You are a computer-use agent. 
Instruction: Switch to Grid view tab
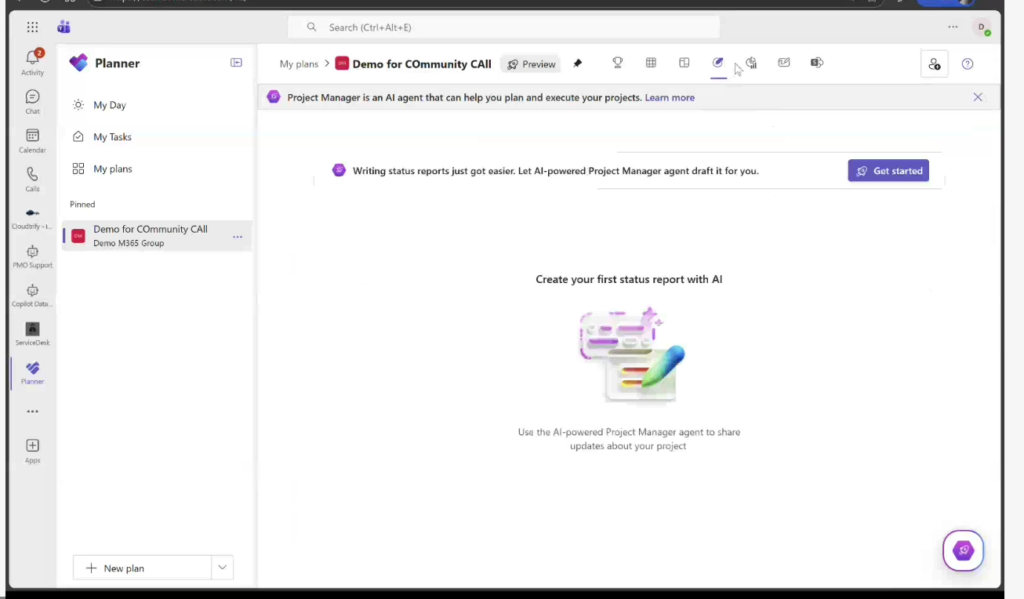tap(651, 63)
